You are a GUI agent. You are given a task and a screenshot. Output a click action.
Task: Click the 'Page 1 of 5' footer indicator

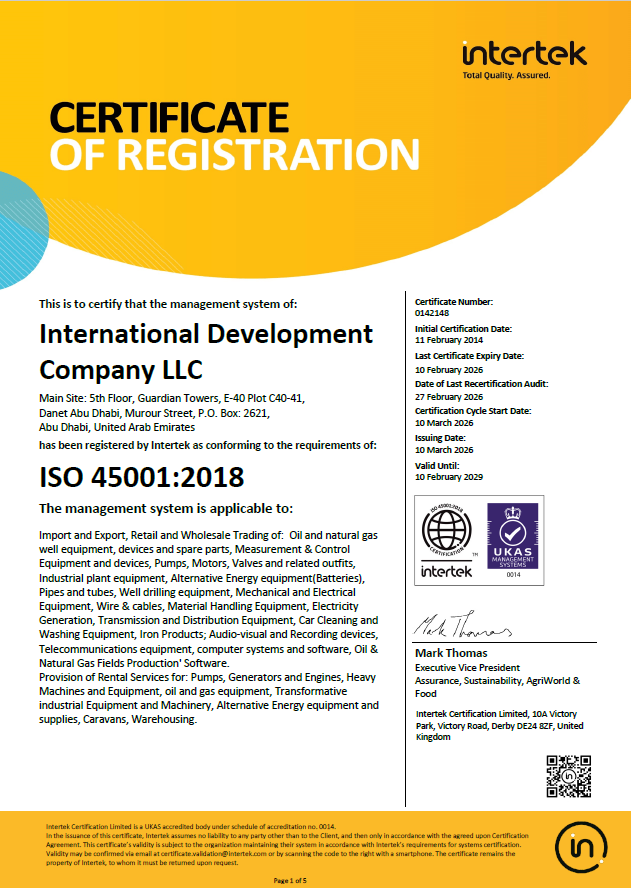[290, 881]
